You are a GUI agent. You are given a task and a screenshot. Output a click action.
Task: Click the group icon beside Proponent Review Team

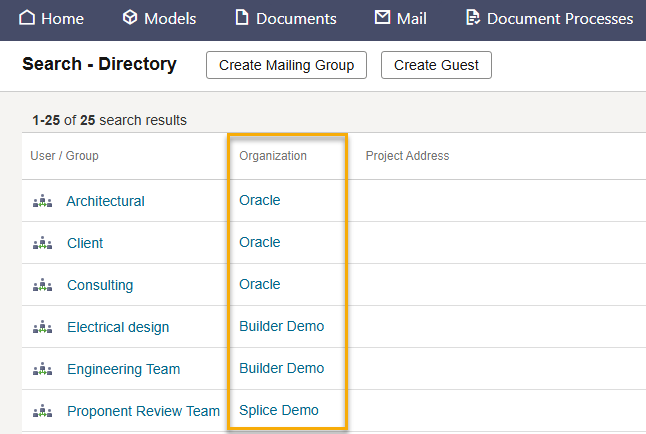[x=42, y=411]
